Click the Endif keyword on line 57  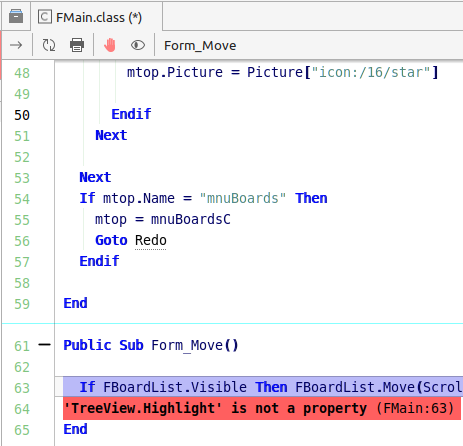pyautogui.click(x=99, y=261)
